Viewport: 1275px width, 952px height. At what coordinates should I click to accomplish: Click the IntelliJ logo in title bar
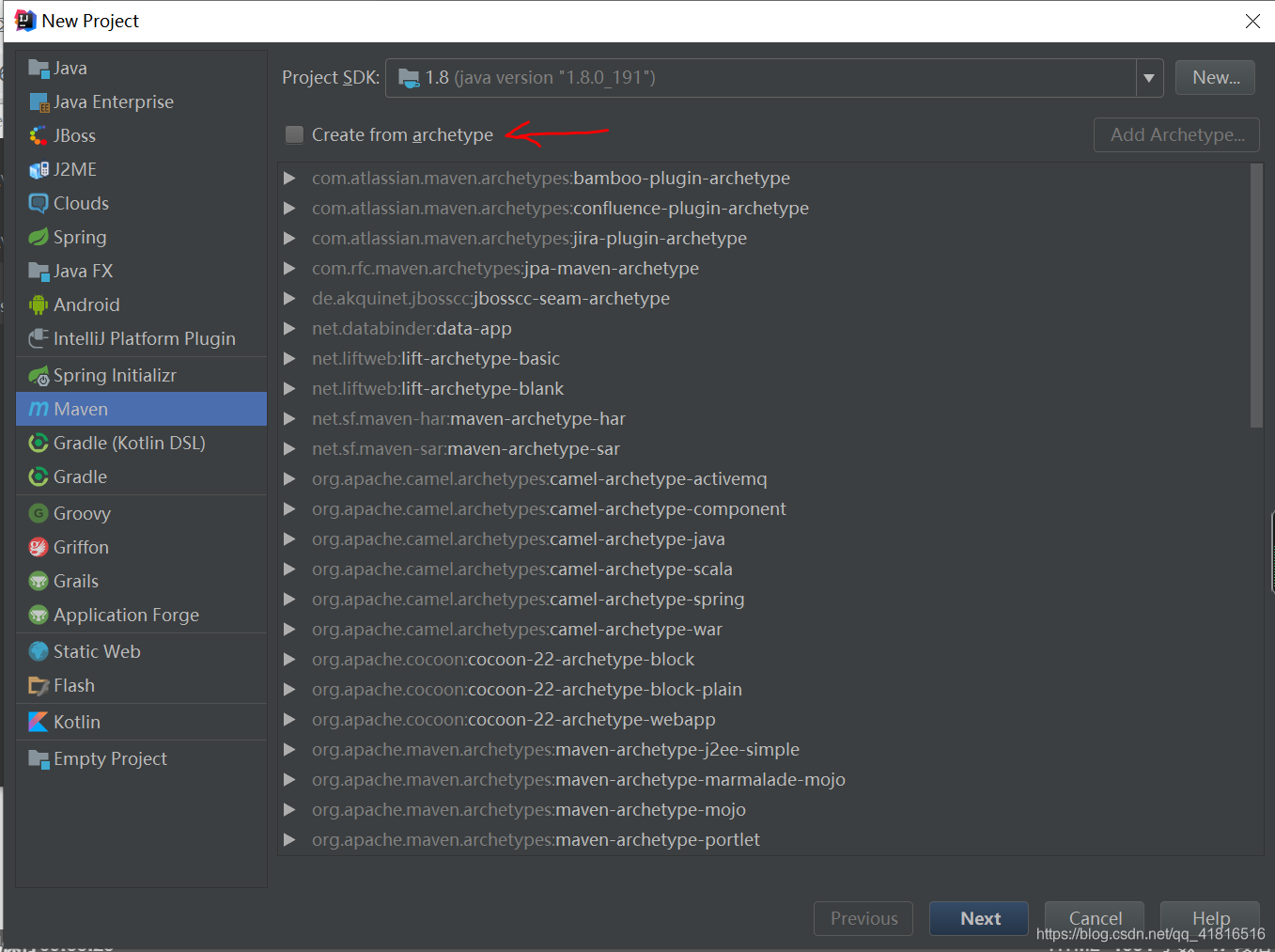pyautogui.click(x=25, y=21)
